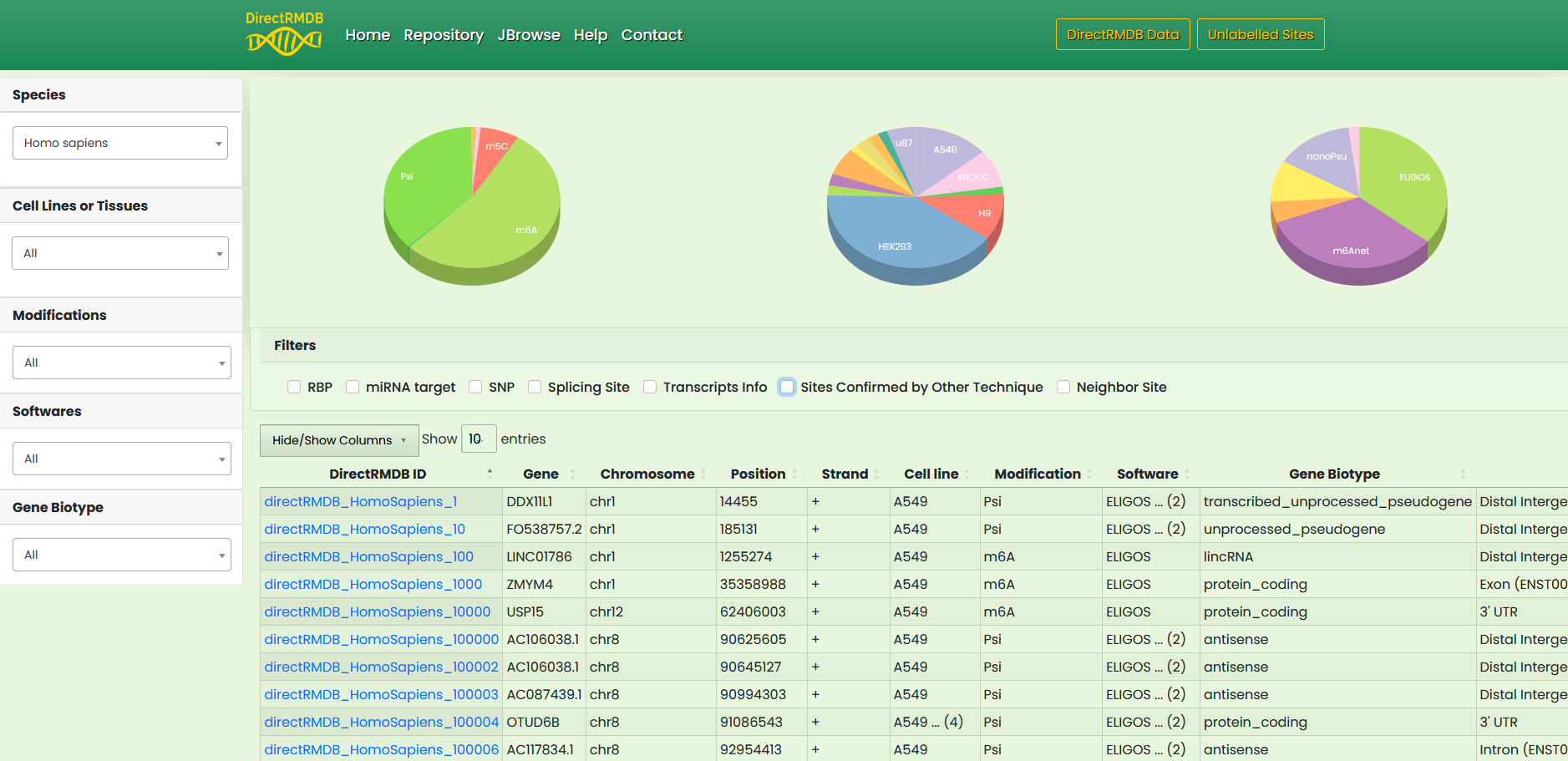Open link directRMDB_HomoSapiens_100
Screen dimensions: 1568x761
pos(369,556)
